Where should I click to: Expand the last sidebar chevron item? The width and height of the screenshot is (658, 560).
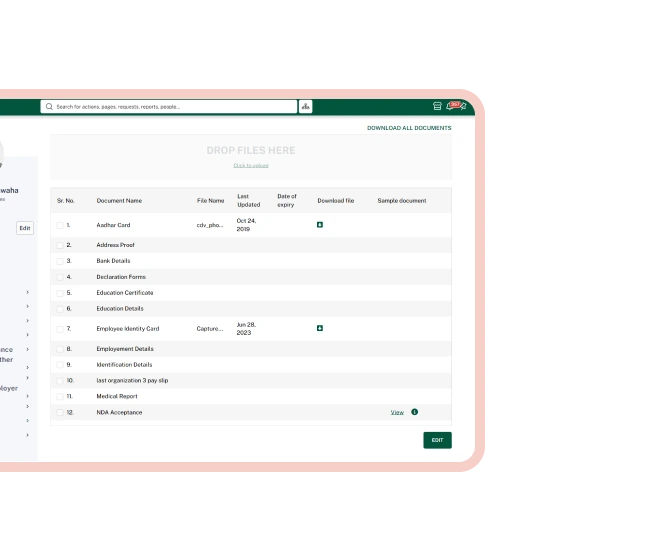27,435
